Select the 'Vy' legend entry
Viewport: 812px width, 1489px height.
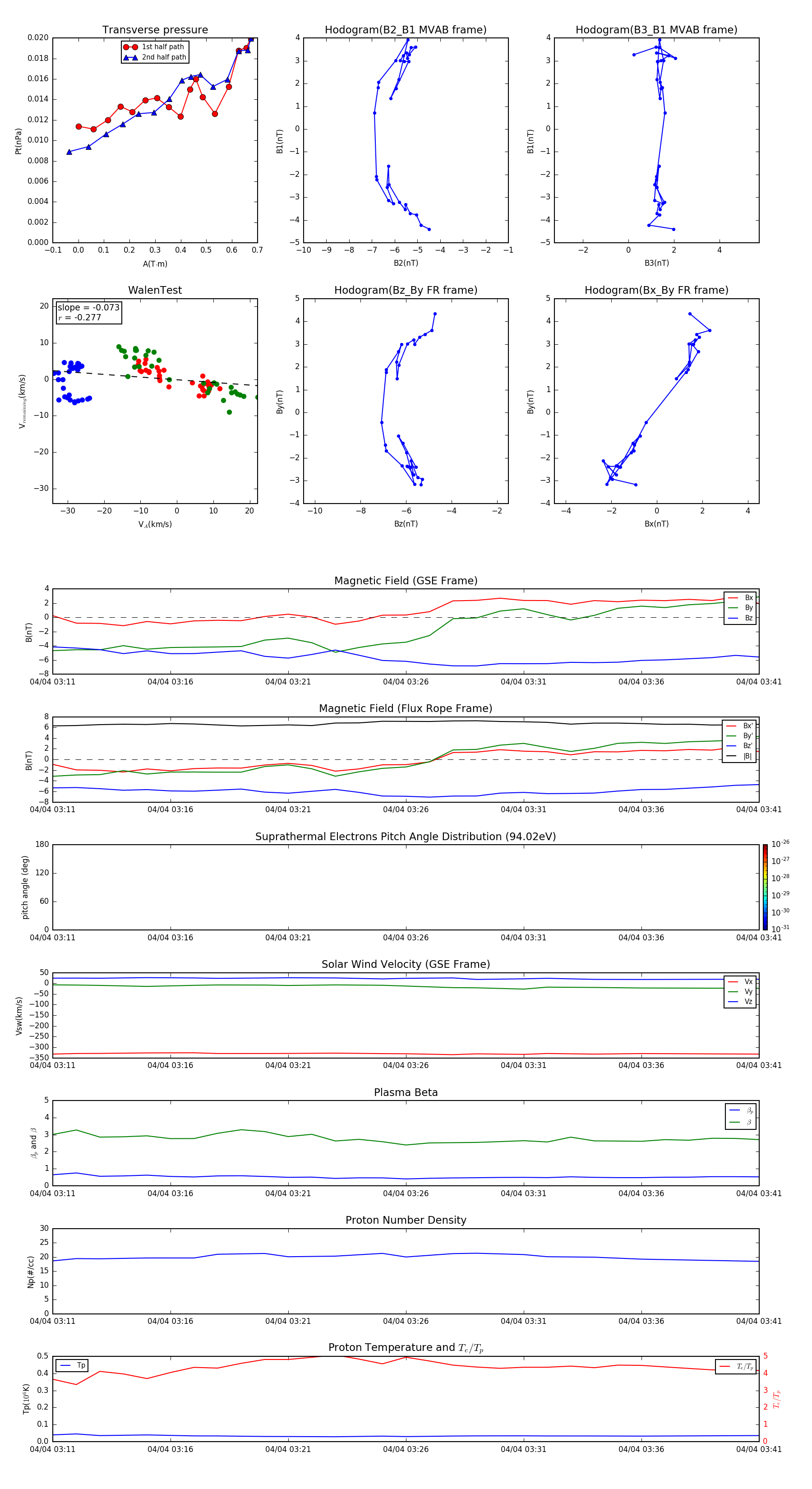coord(740,991)
